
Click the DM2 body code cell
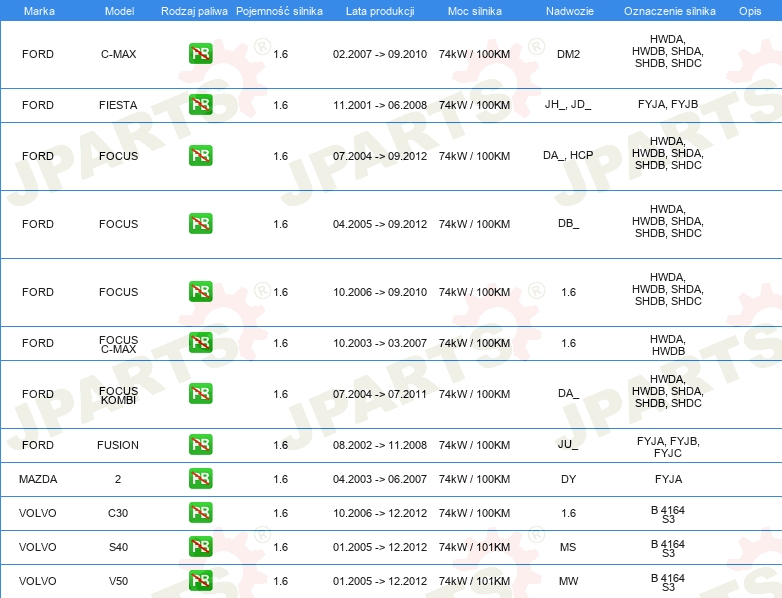569,54
